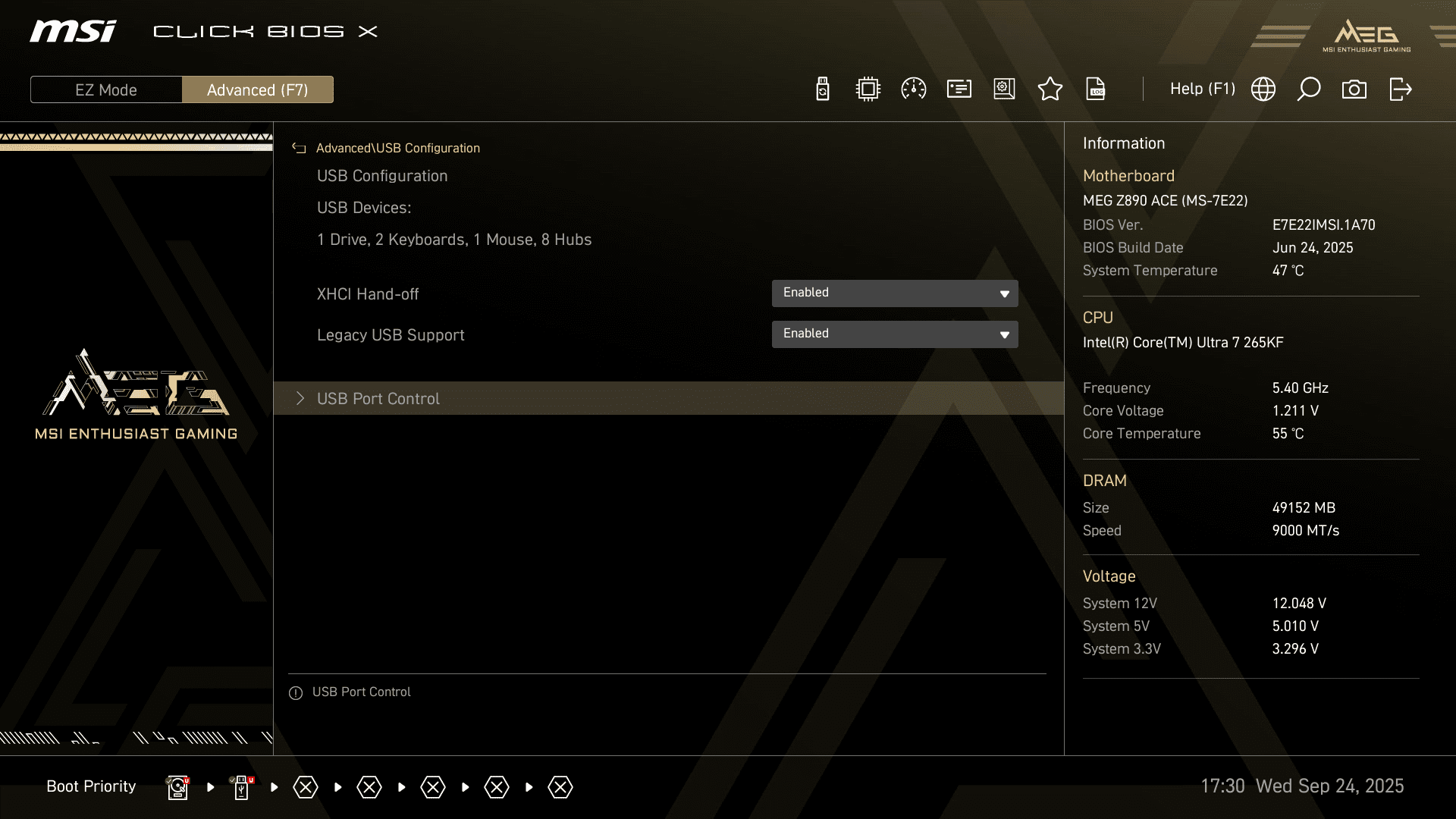Open search with the magnifier icon

click(x=1308, y=89)
